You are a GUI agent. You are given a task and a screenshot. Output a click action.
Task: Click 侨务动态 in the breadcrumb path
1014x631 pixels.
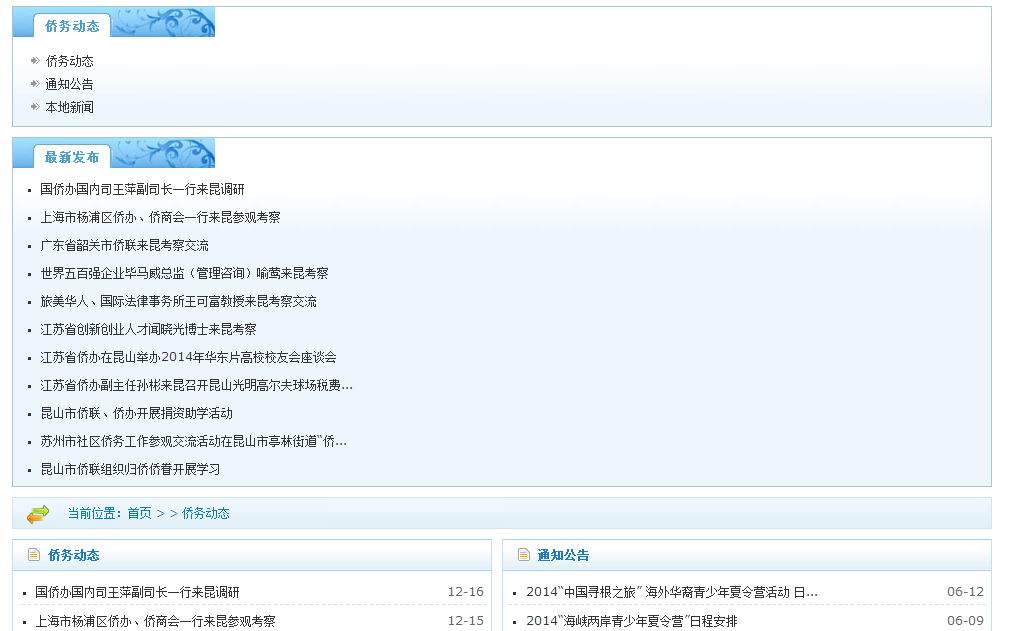click(205, 513)
